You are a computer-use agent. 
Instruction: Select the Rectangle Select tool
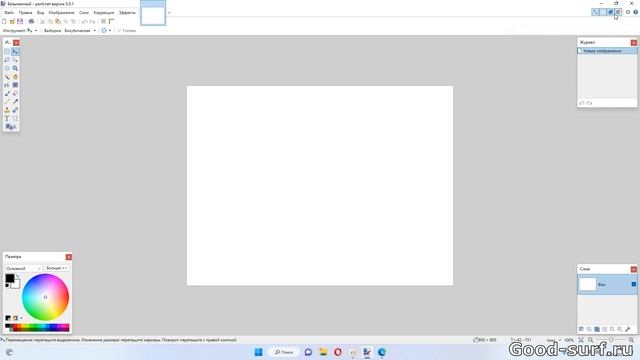click(x=7, y=52)
